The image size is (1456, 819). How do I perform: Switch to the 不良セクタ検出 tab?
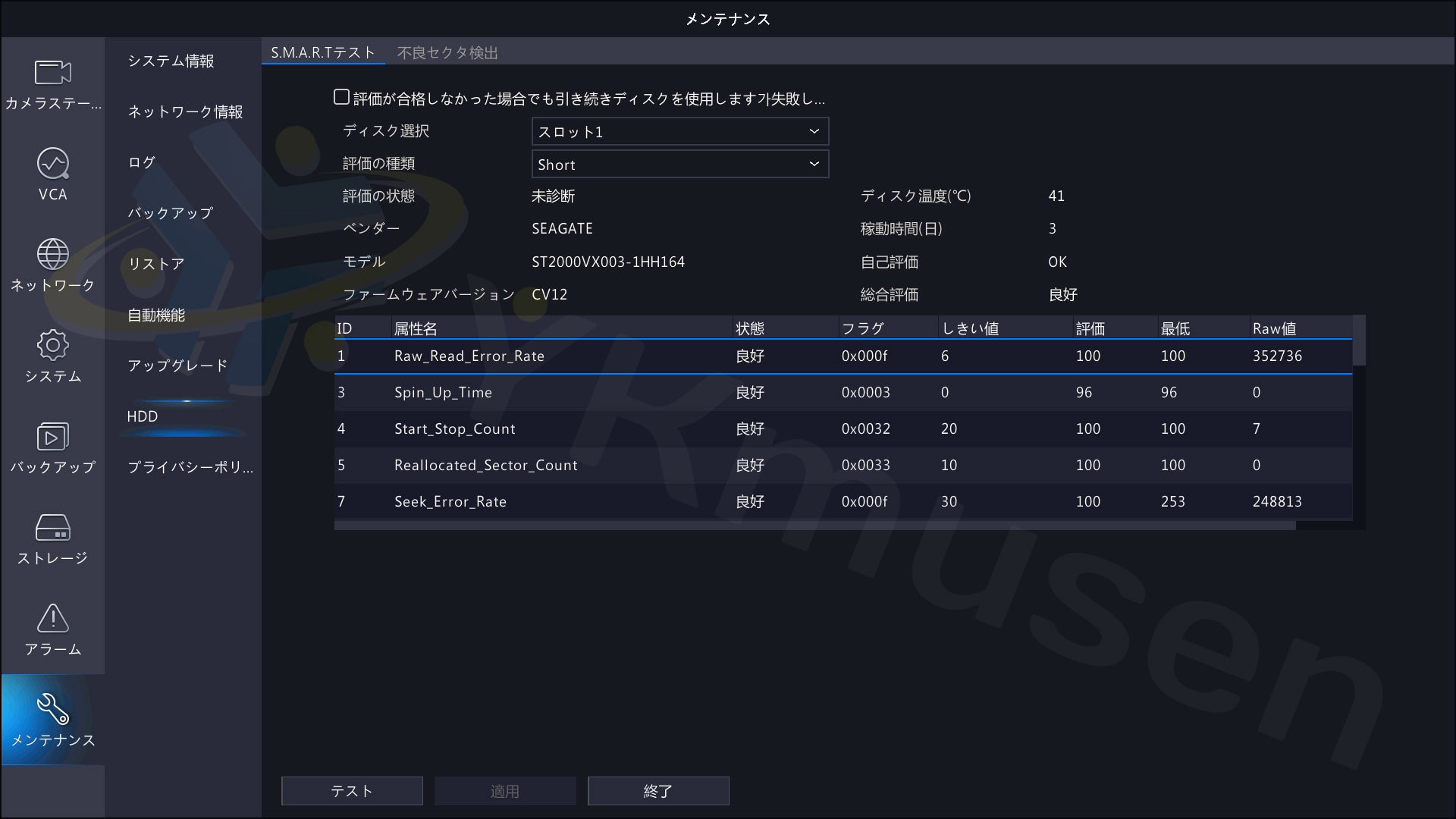click(x=446, y=52)
